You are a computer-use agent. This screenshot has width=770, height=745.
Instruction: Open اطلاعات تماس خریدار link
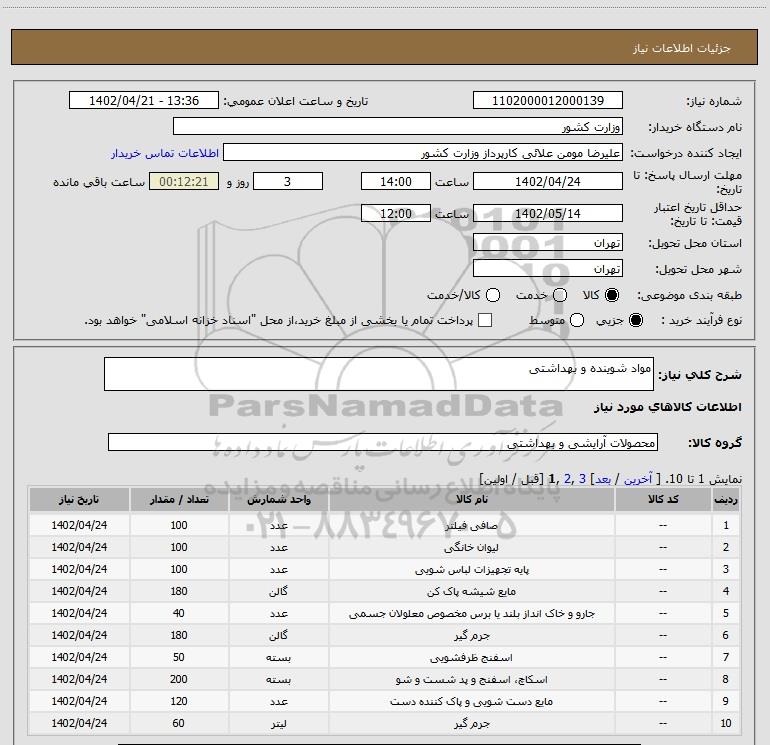[165, 153]
